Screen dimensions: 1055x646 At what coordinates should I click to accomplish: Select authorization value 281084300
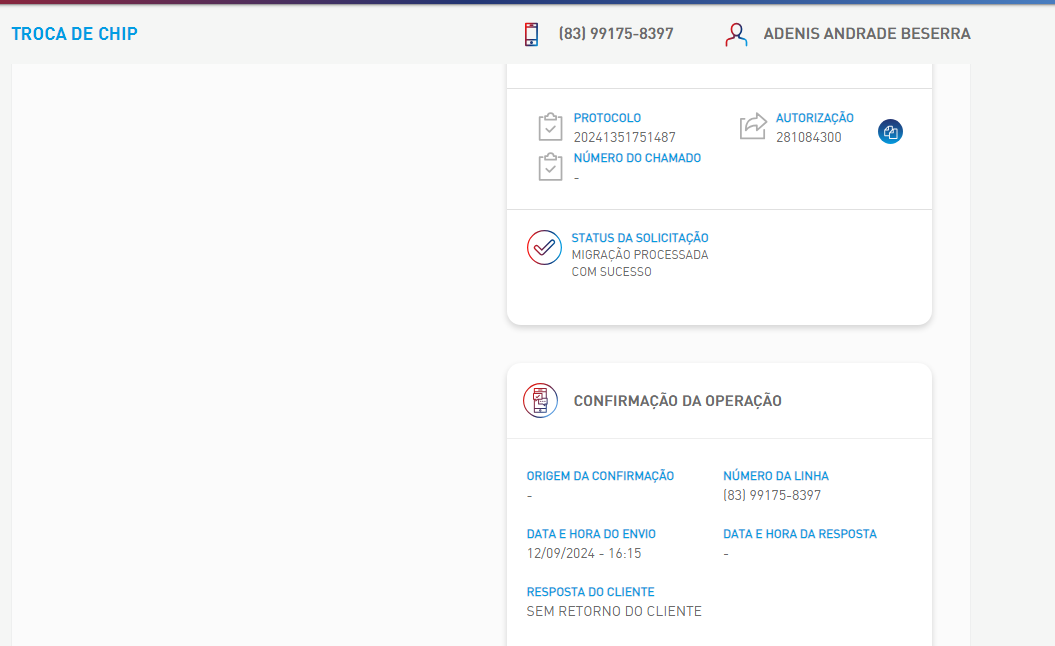click(809, 137)
